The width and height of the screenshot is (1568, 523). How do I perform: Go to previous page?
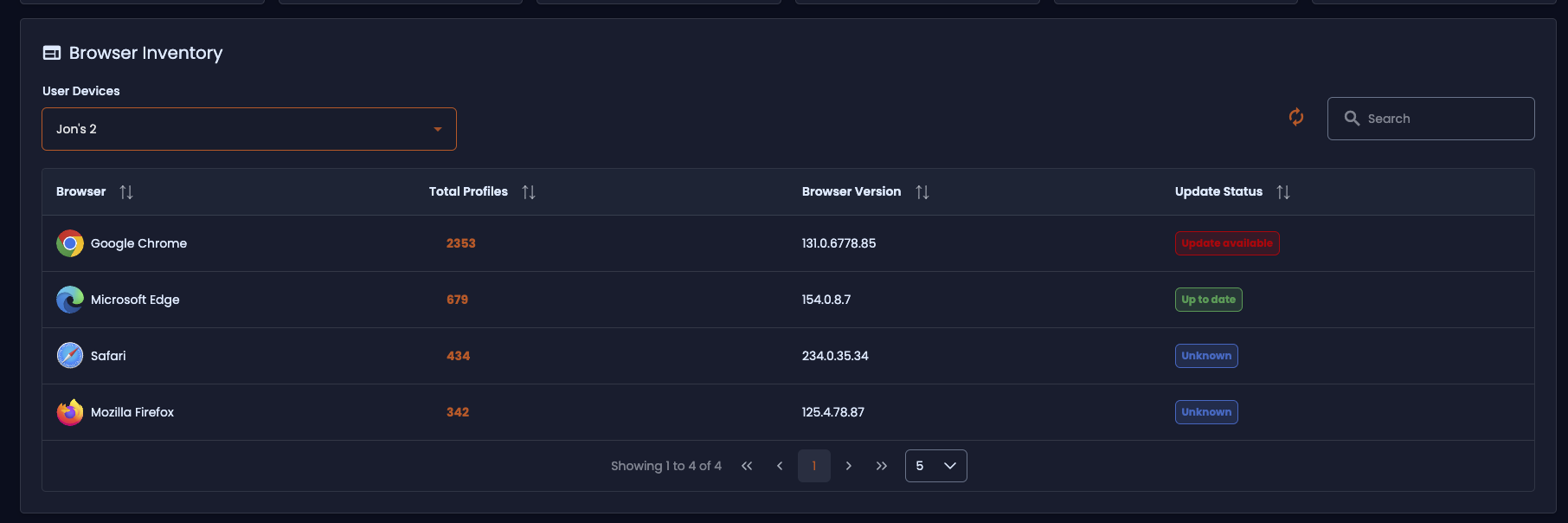780,466
